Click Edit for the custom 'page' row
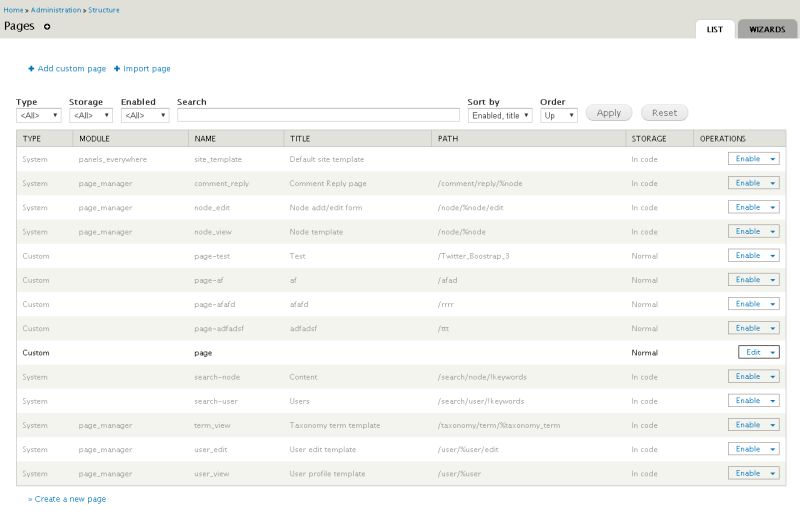Viewport: 800px width, 511px height. [x=753, y=352]
